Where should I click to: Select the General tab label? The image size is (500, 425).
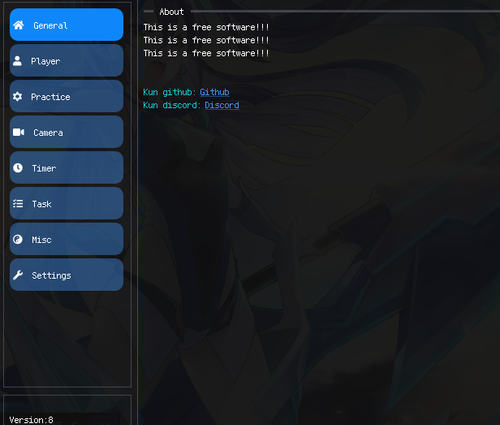[x=50, y=25]
